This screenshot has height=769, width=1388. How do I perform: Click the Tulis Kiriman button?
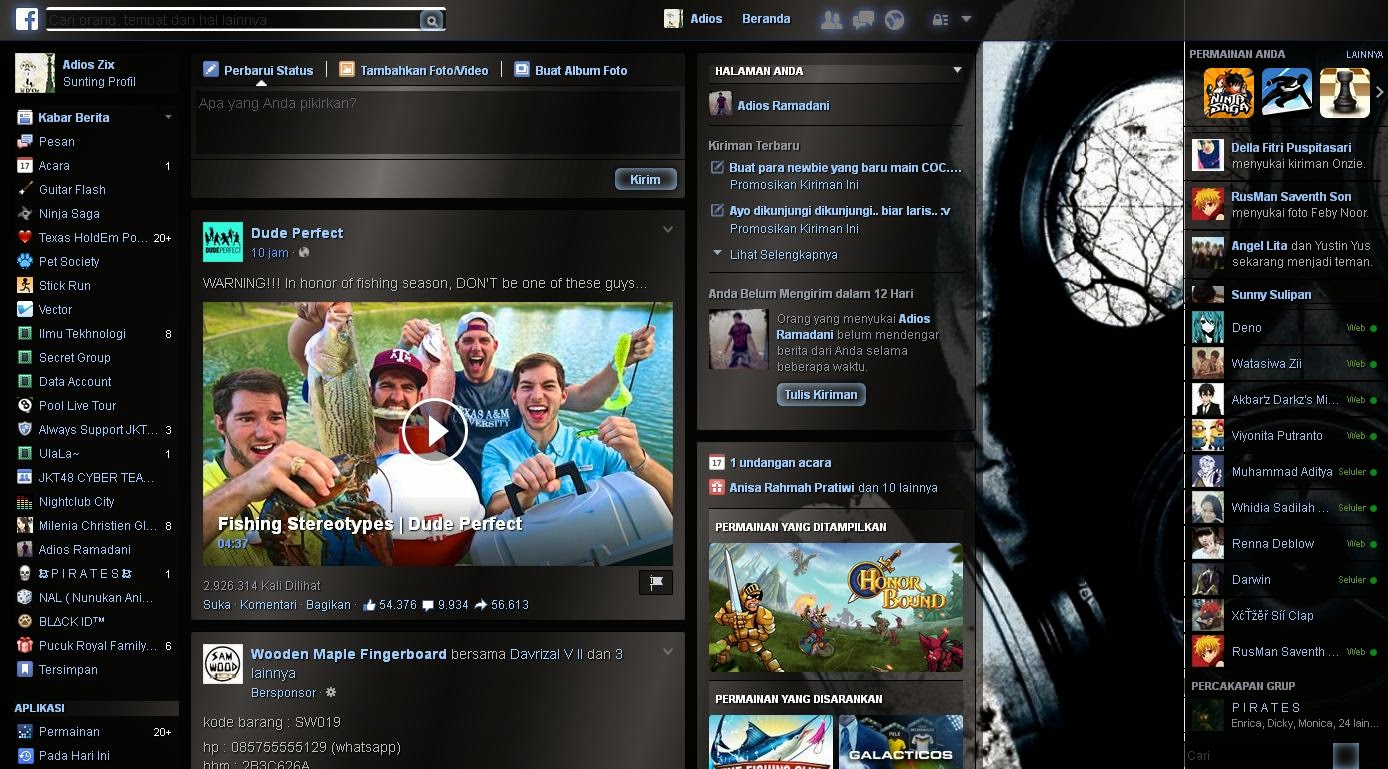point(821,395)
